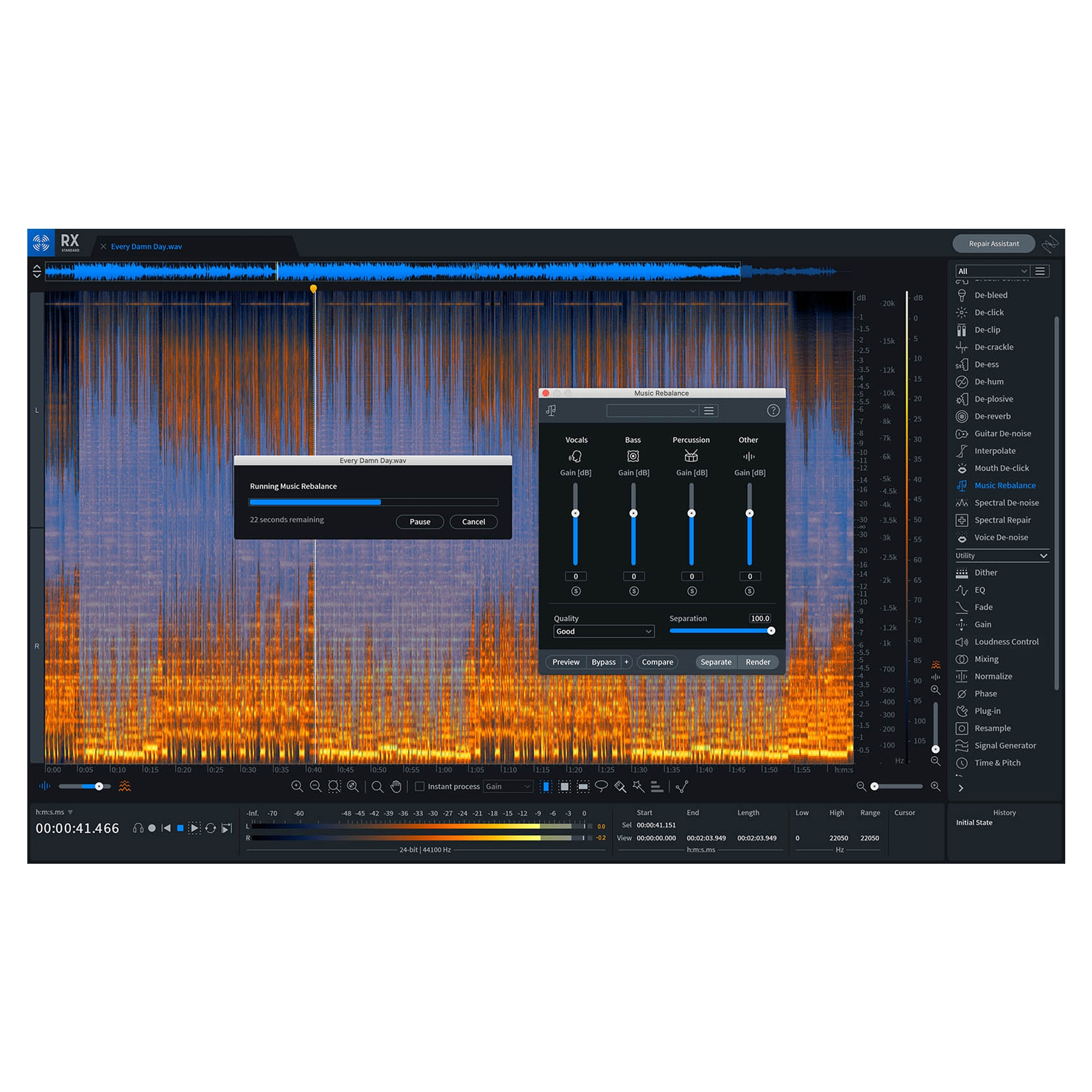Open the Repair Assistant
Screen dimensions: 1092x1092
point(994,244)
